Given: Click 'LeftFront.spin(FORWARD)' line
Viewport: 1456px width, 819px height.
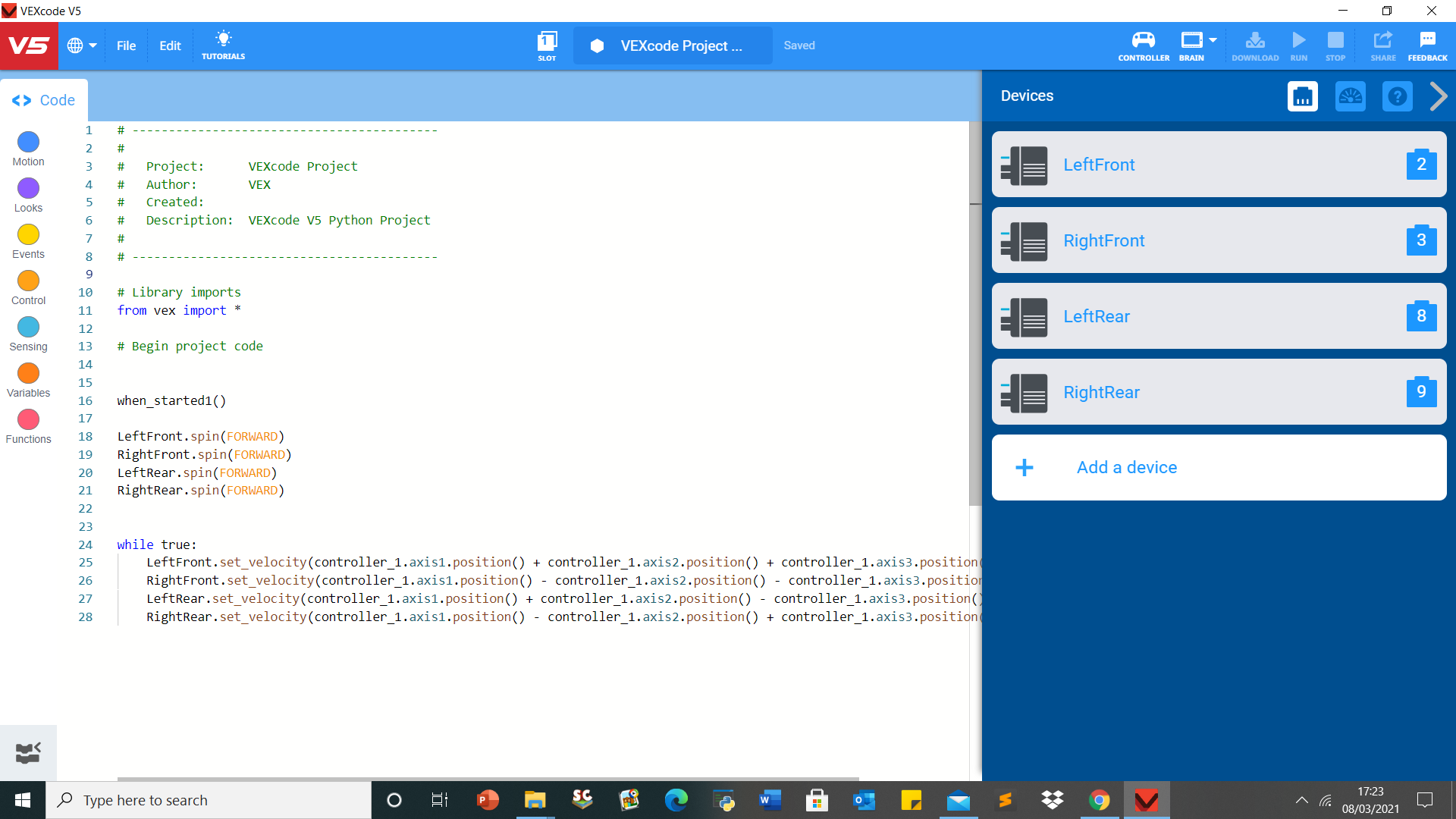Looking at the screenshot, I should (x=201, y=436).
